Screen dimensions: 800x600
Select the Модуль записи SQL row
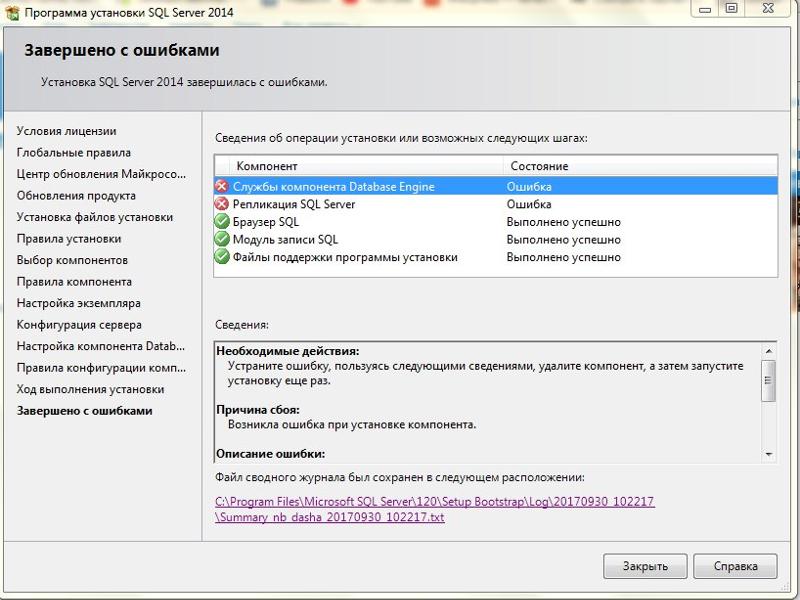coord(496,239)
